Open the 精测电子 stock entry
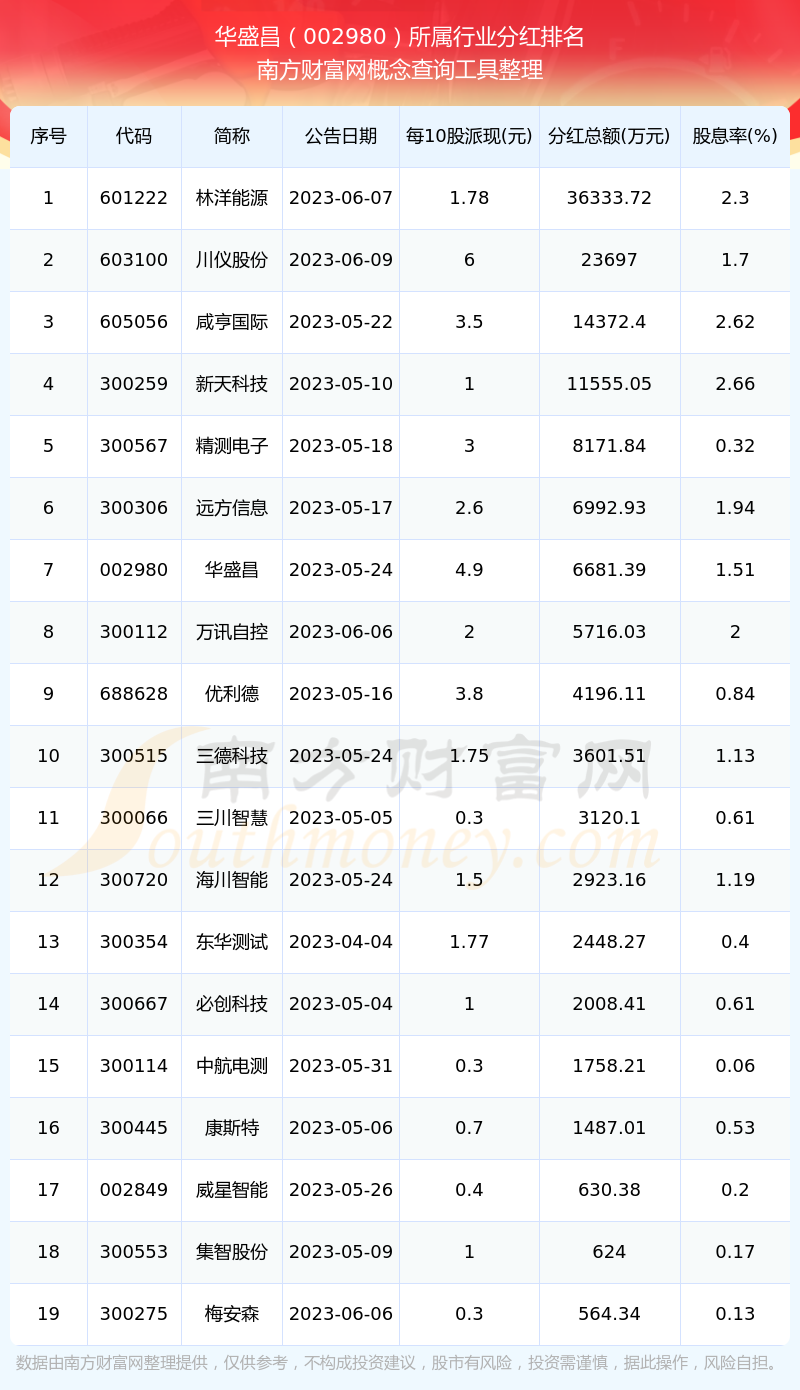Viewport: 800px width, 1390px height. pyautogui.click(x=232, y=446)
